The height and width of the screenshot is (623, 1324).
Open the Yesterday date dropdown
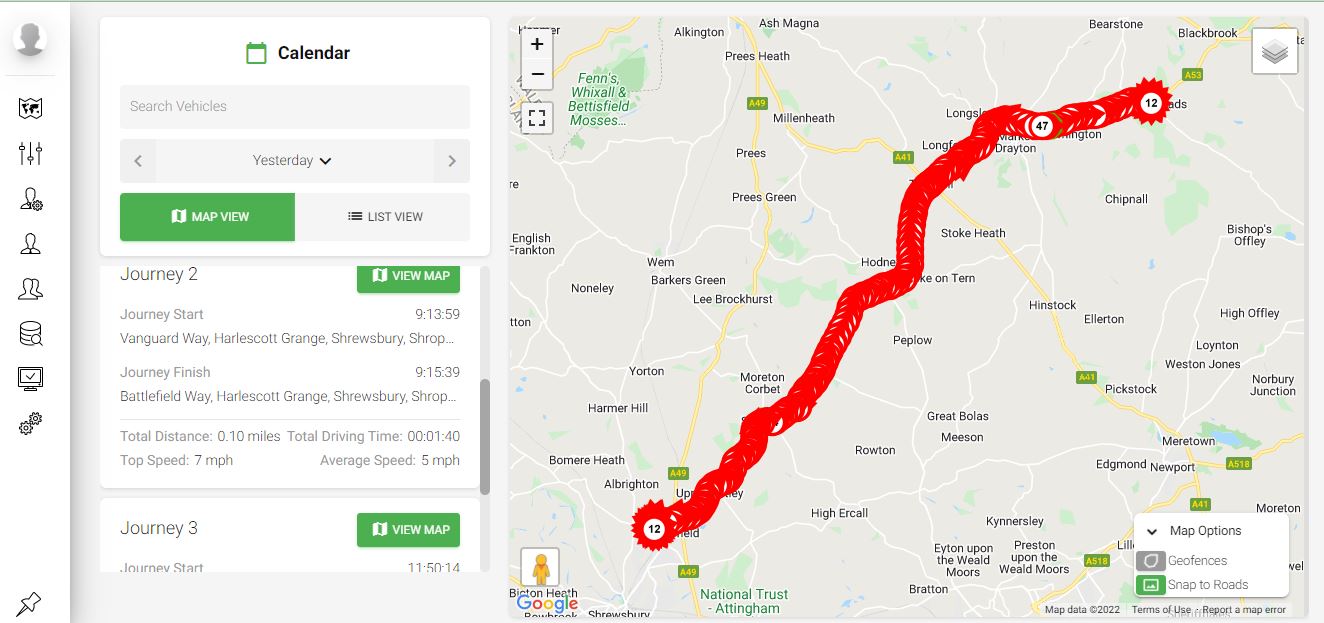293,160
